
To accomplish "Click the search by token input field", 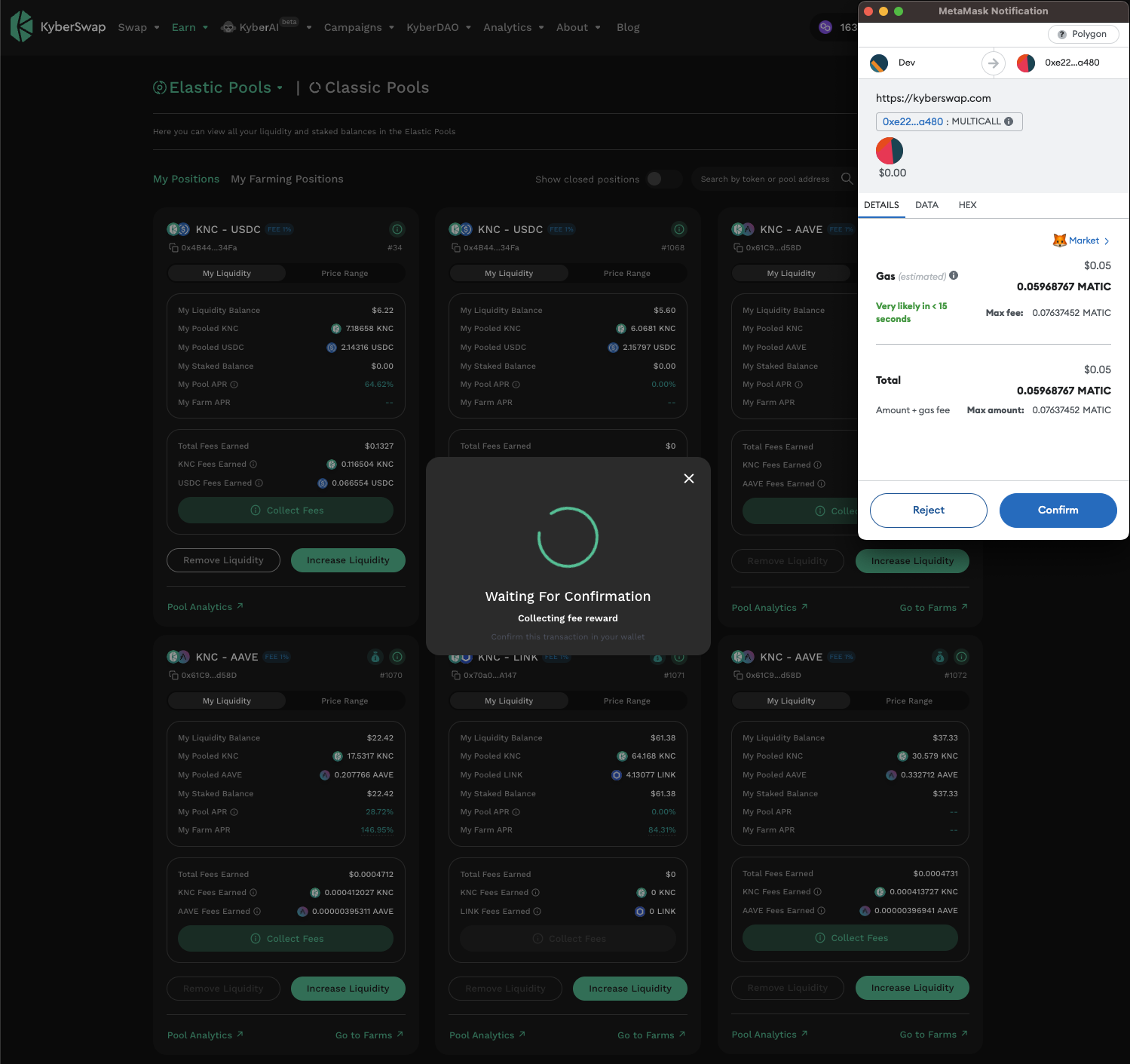I will (x=764, y=179).
